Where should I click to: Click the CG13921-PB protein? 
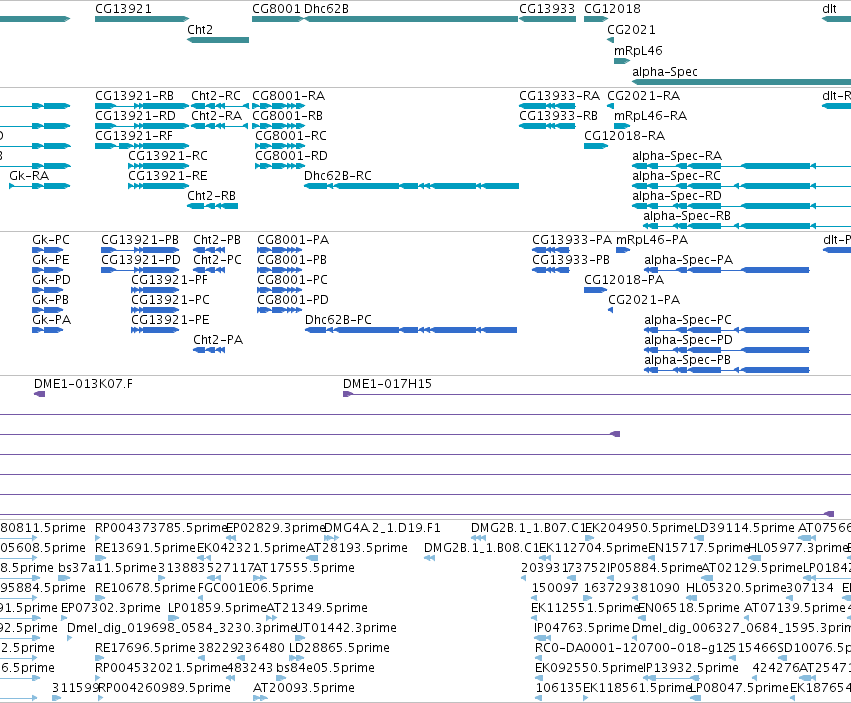(x=140, y=250)
